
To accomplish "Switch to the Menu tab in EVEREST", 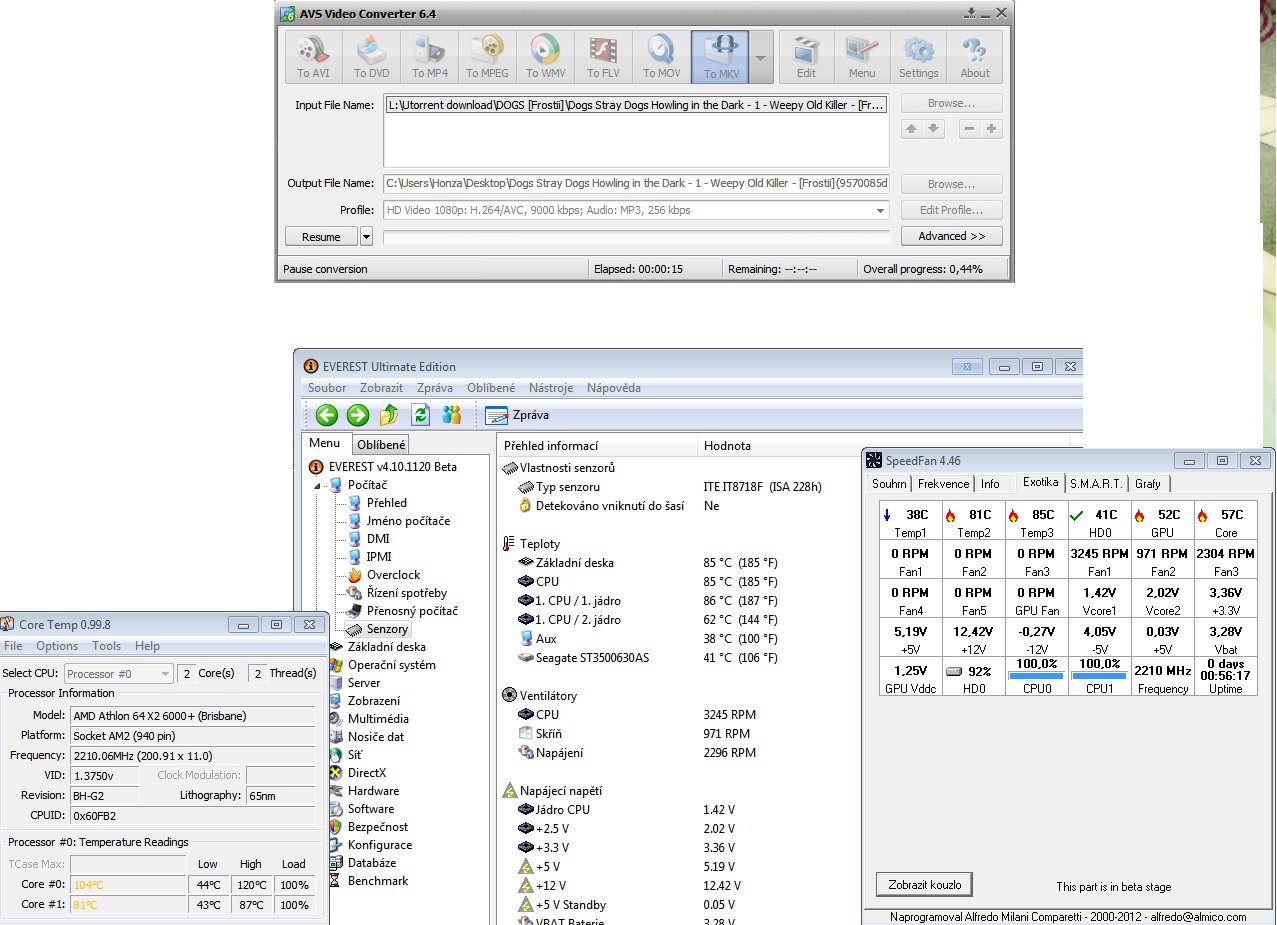I will [x=325, y=443].
